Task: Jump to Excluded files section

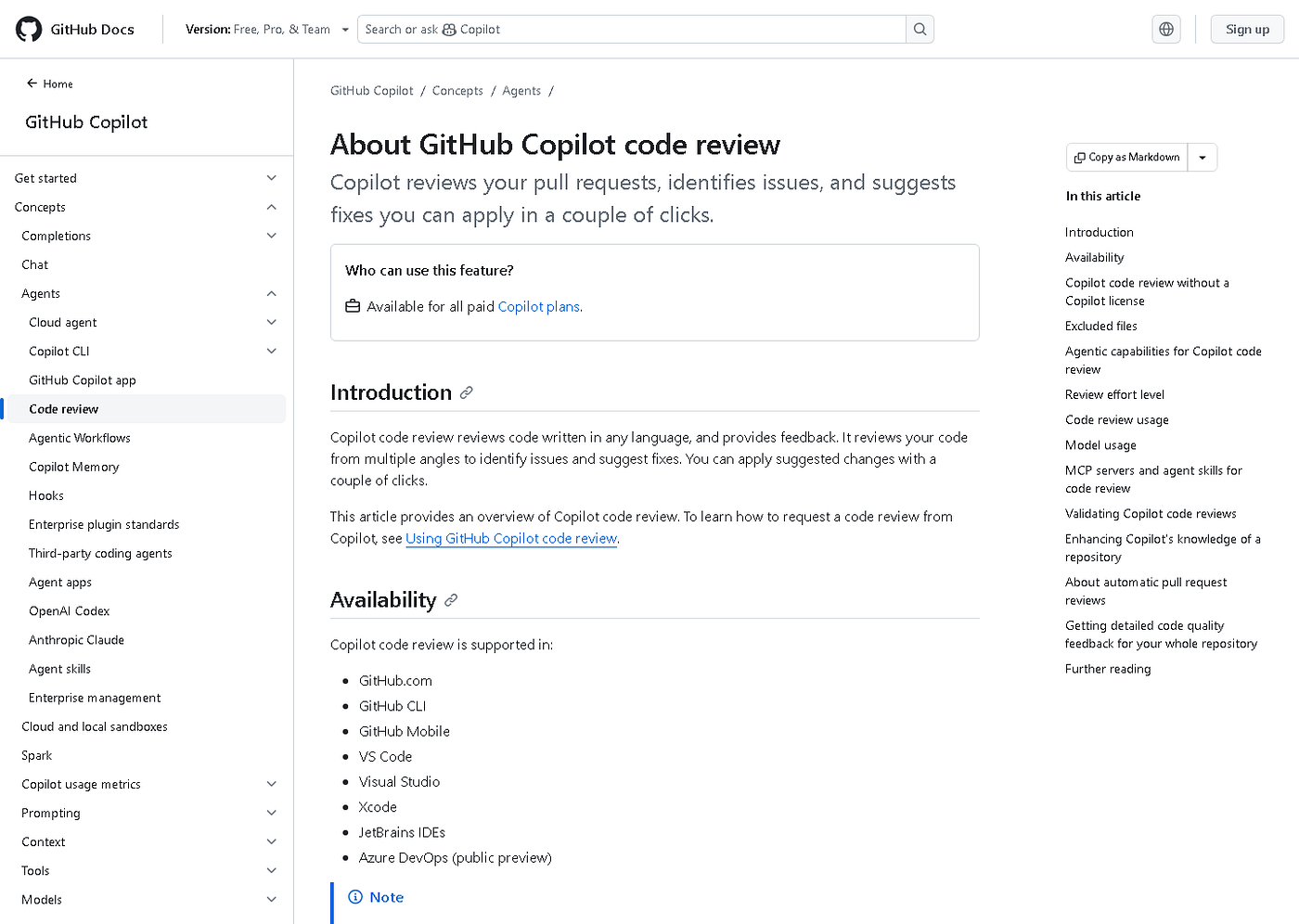Action: [1101, 326]
